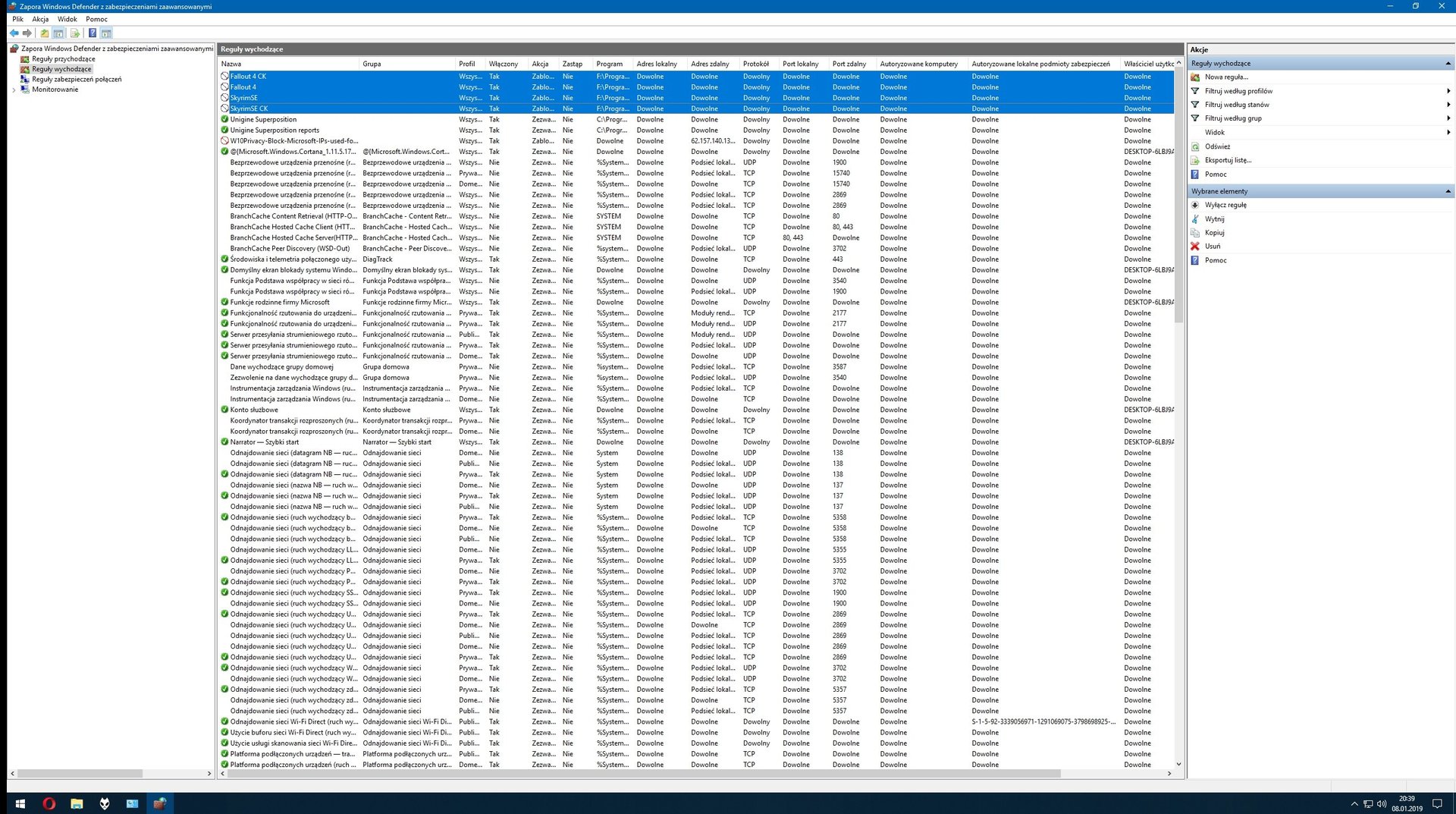Select the BranchCache Peer Discovery (WSD-Out) rule
Viewport: 1456px width, 814px height.
(695, 249)
